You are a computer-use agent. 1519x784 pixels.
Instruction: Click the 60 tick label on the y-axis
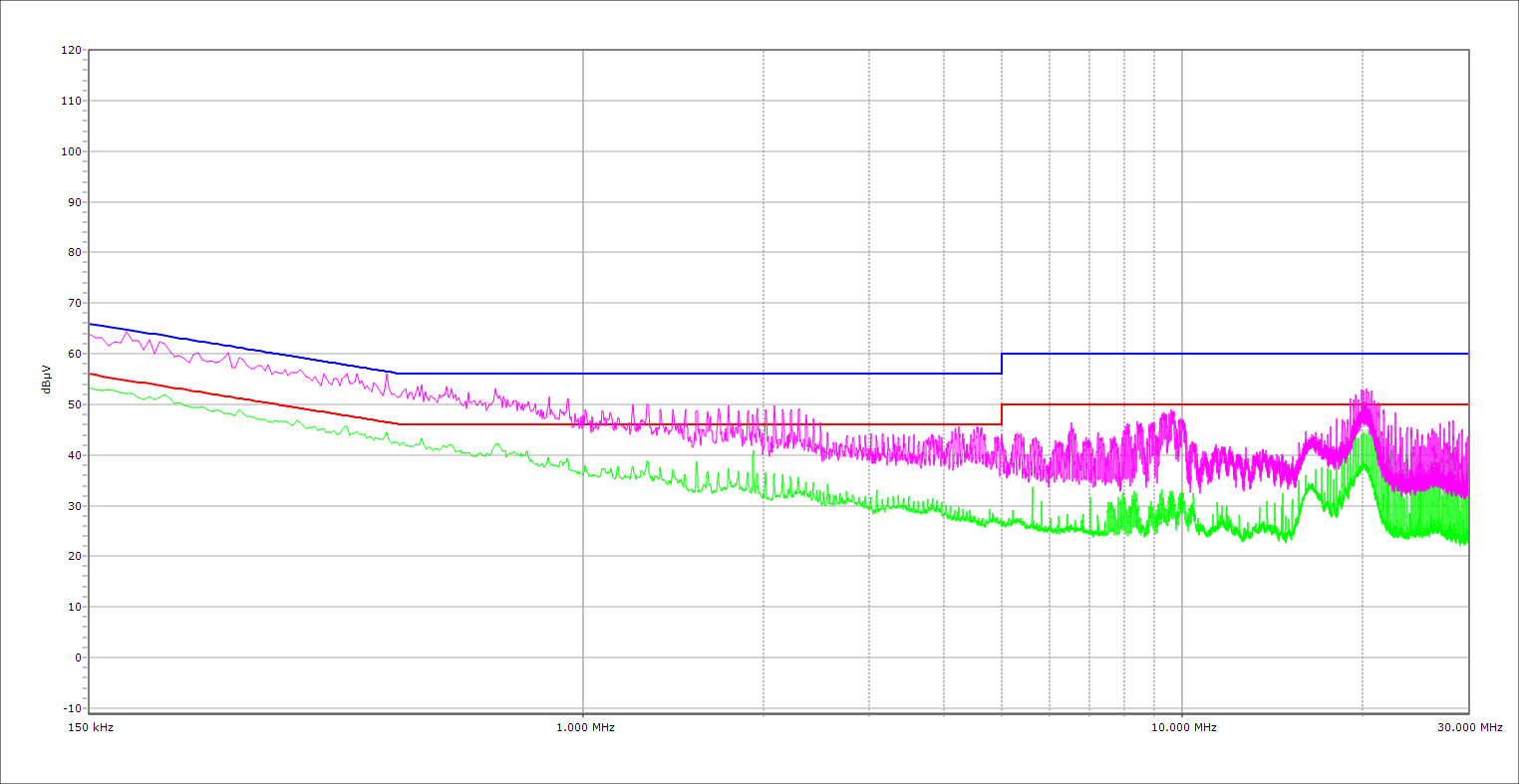click(74, 355)
